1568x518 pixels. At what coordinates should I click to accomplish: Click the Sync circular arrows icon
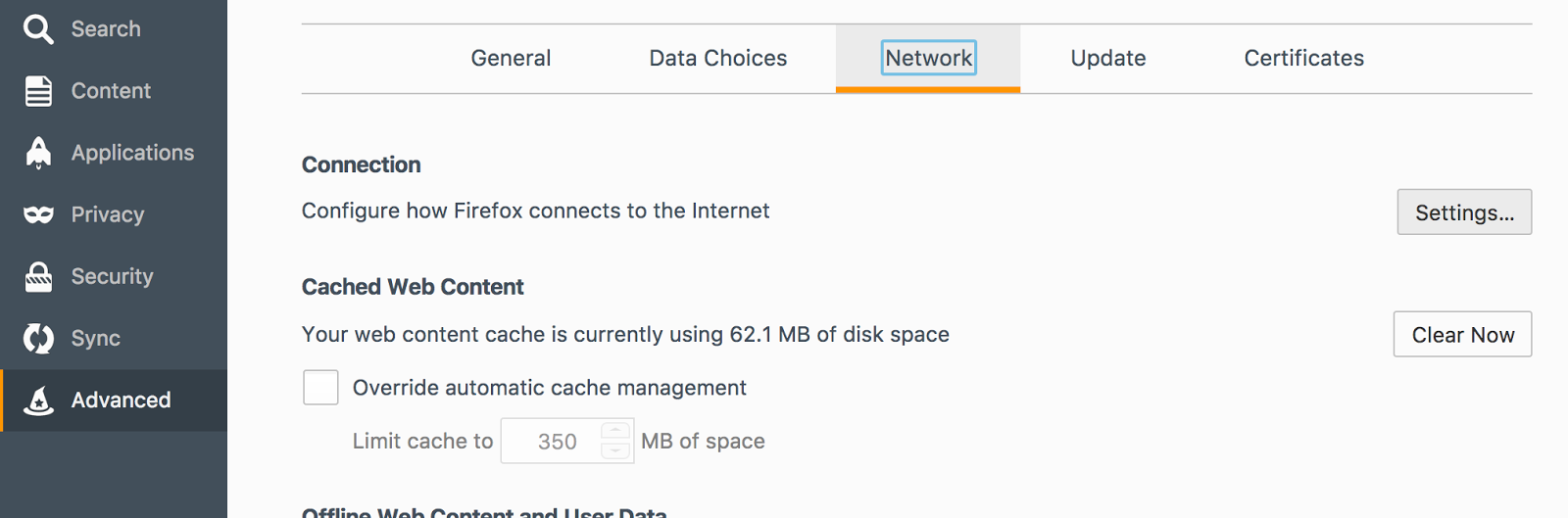point(38,339)
